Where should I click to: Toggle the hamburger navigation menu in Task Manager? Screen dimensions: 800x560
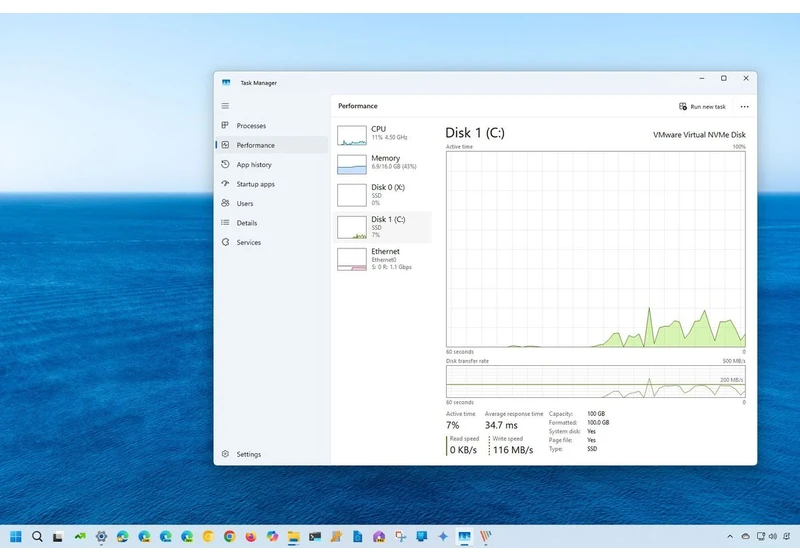click(x=225, y=106)
